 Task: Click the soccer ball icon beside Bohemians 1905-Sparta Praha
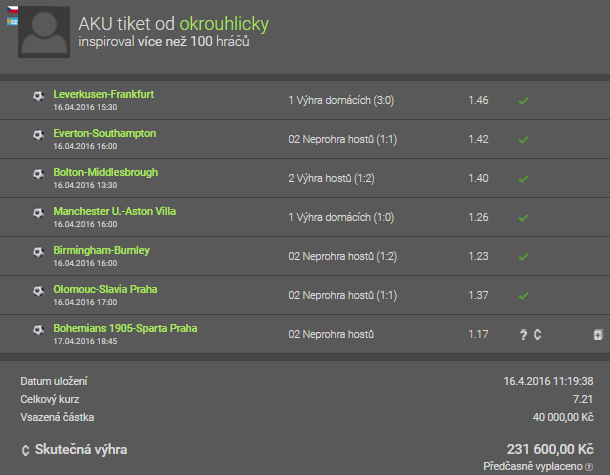pyautogui.click(x=38, y=331)
